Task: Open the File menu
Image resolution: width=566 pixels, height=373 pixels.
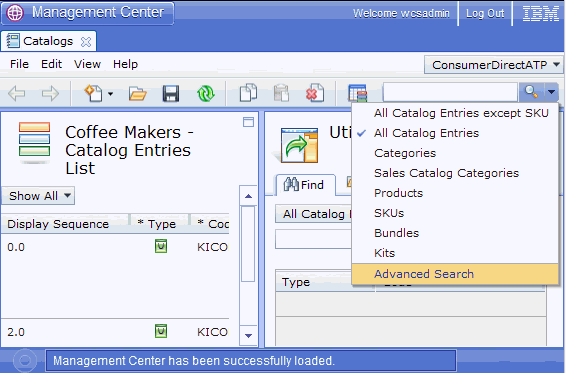Action: click(x=19, y=64)
